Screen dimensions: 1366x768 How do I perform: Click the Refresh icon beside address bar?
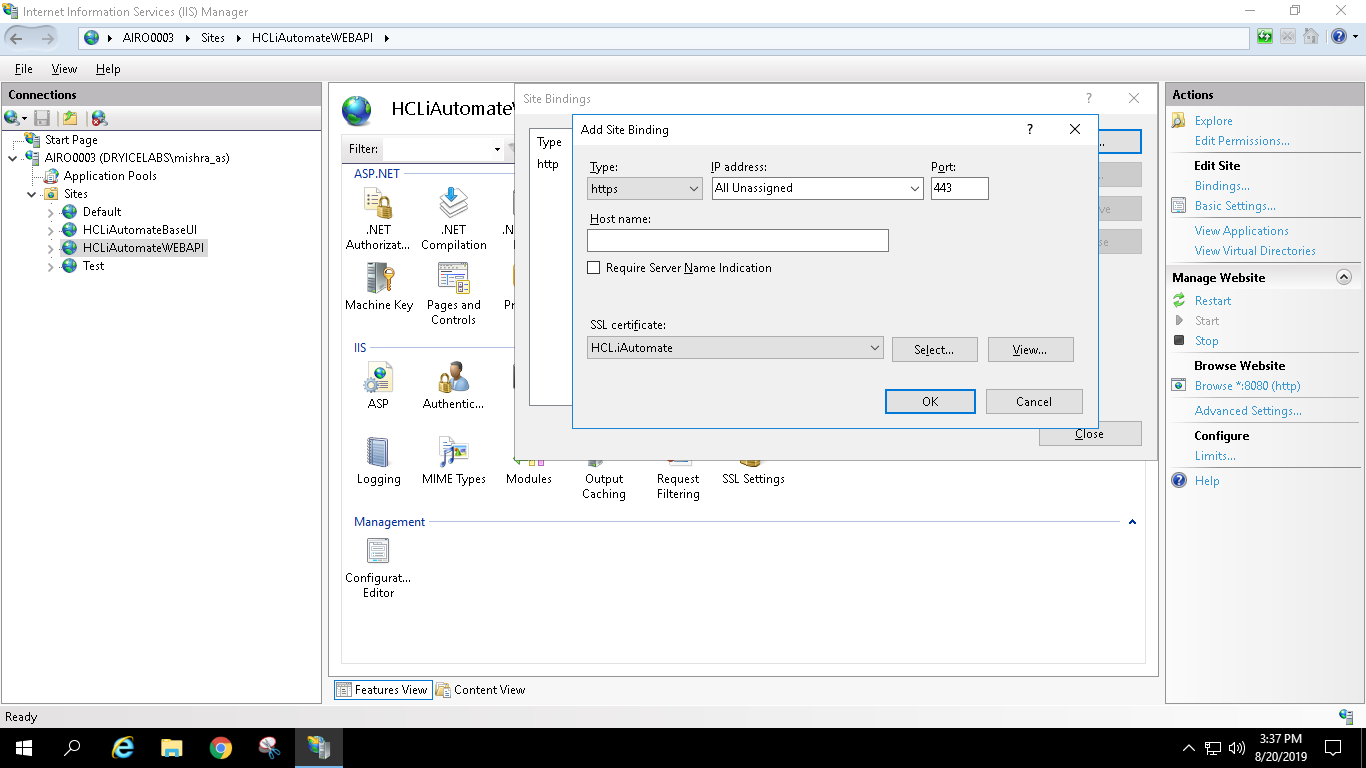tap(1265, 37)
